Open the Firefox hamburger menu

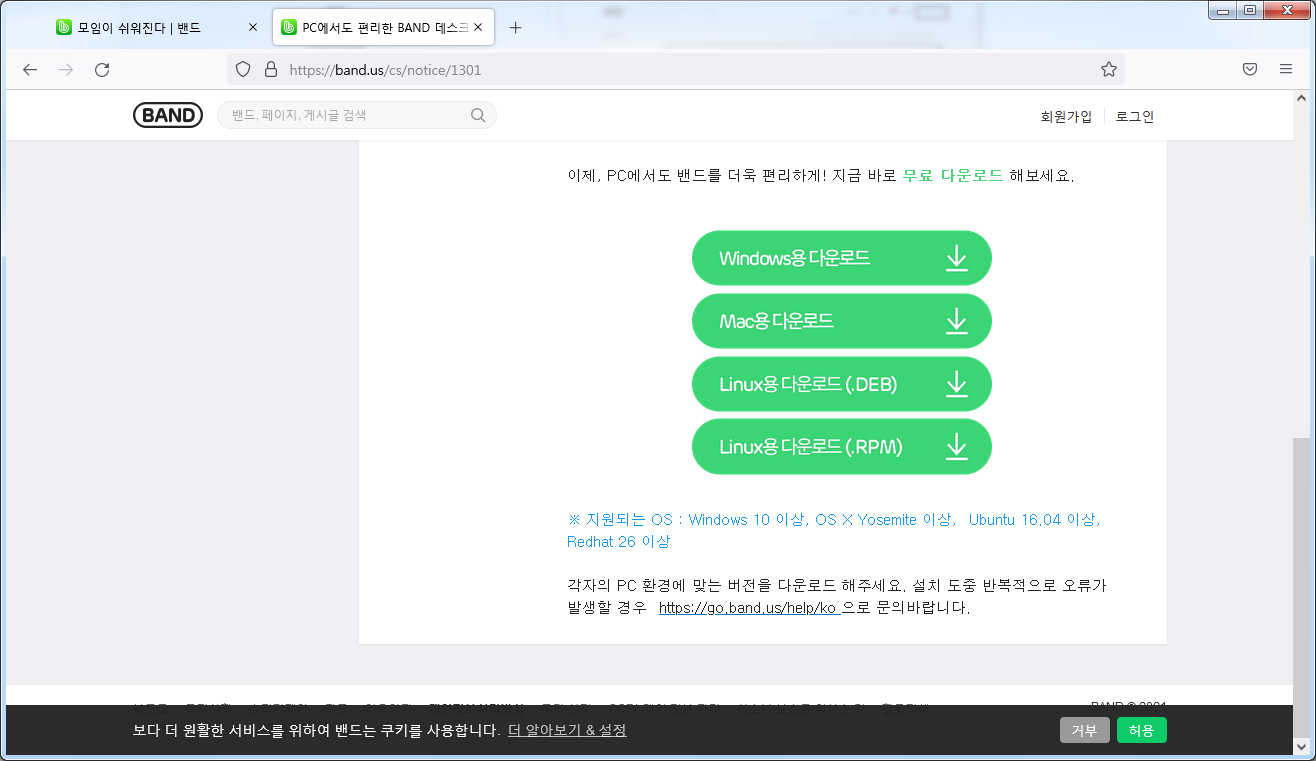pos(1286,70)
